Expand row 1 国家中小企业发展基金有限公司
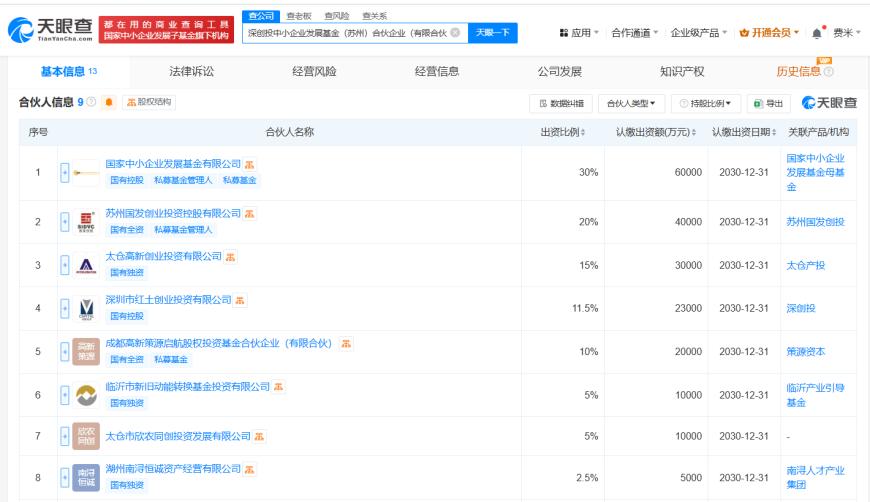The image size is (870, 502). [65, 173]
